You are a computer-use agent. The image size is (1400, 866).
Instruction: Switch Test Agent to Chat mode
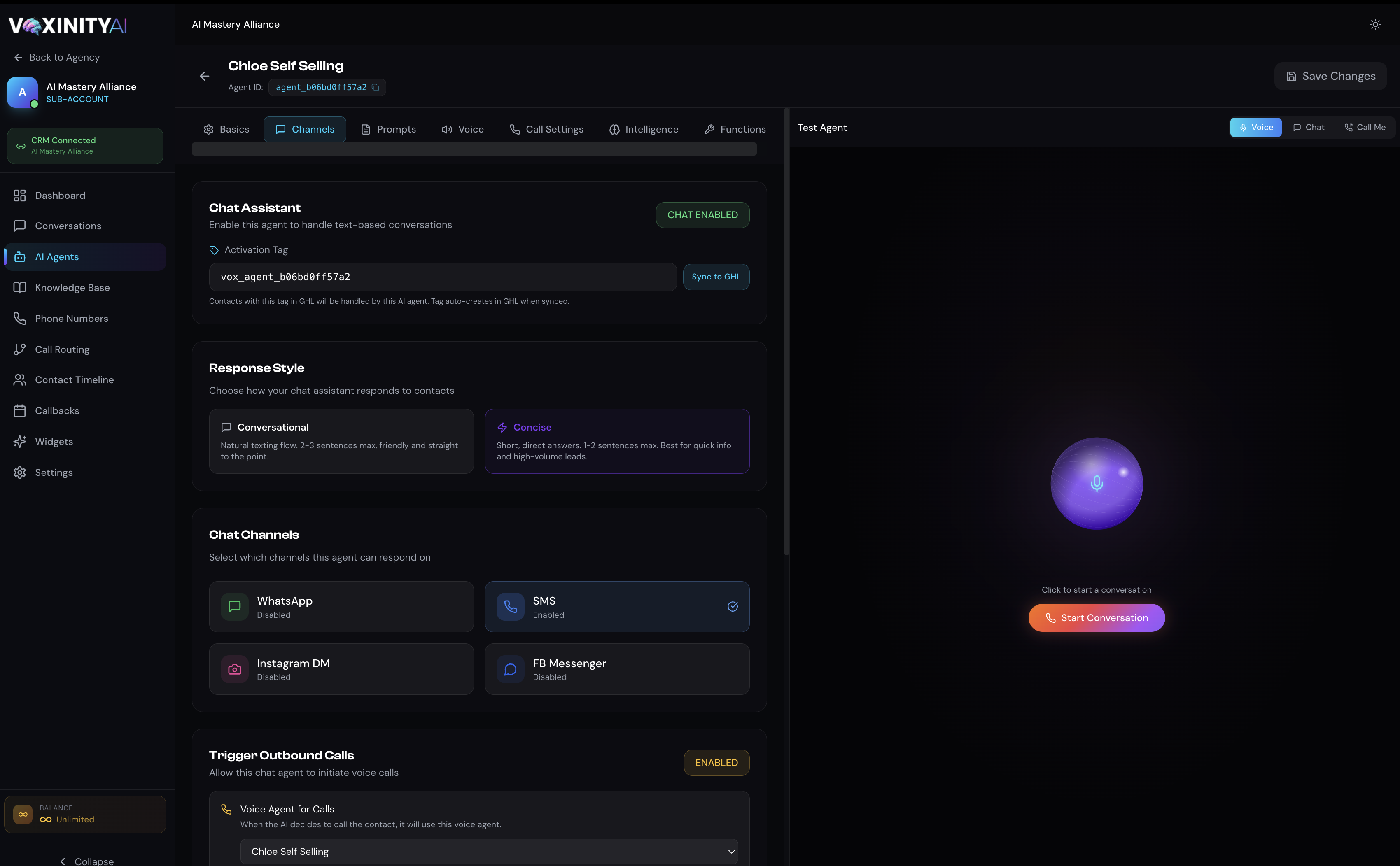pos(1309,127)
